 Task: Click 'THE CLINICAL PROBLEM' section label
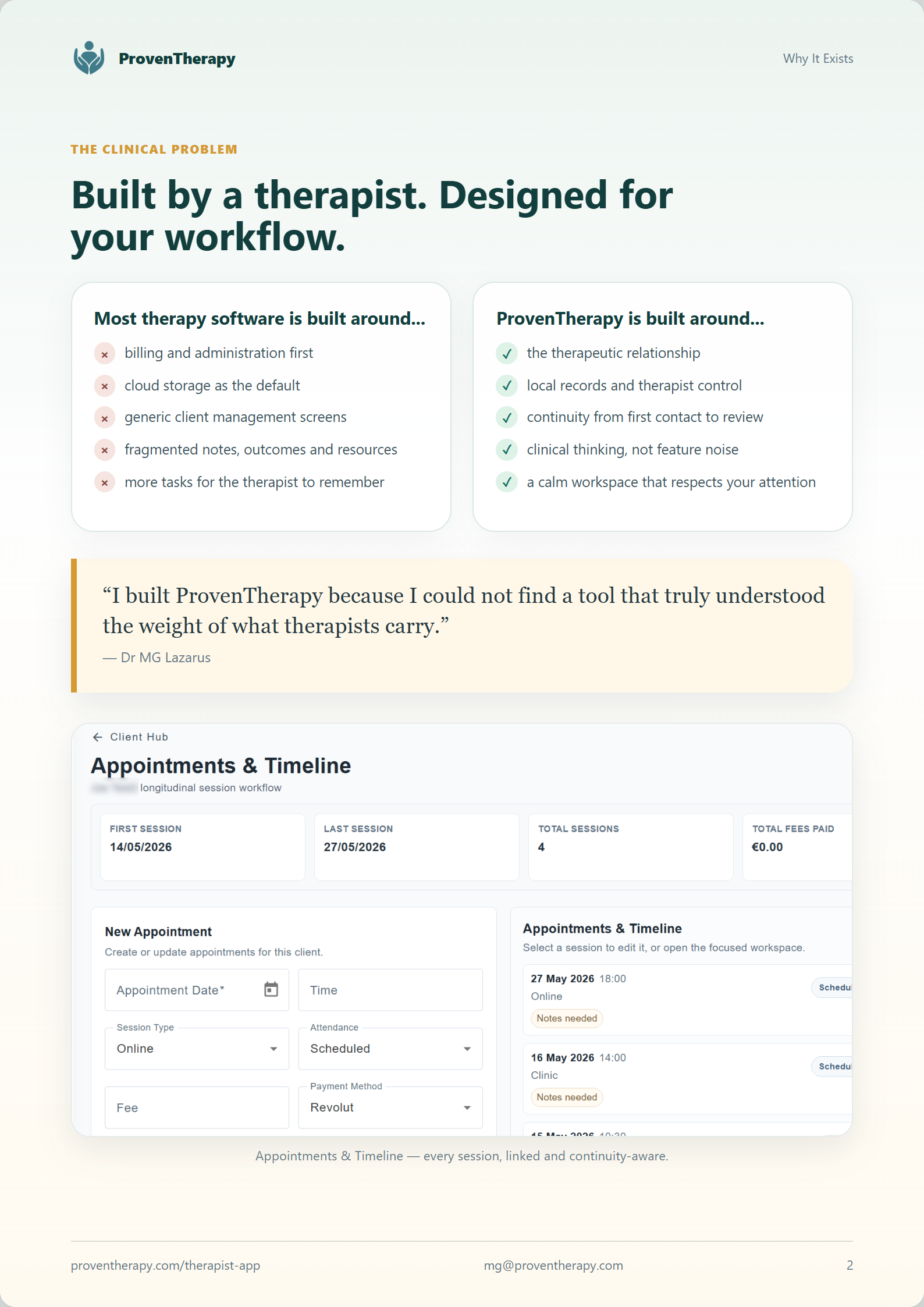pyautogui.click(x=154, y=150)
